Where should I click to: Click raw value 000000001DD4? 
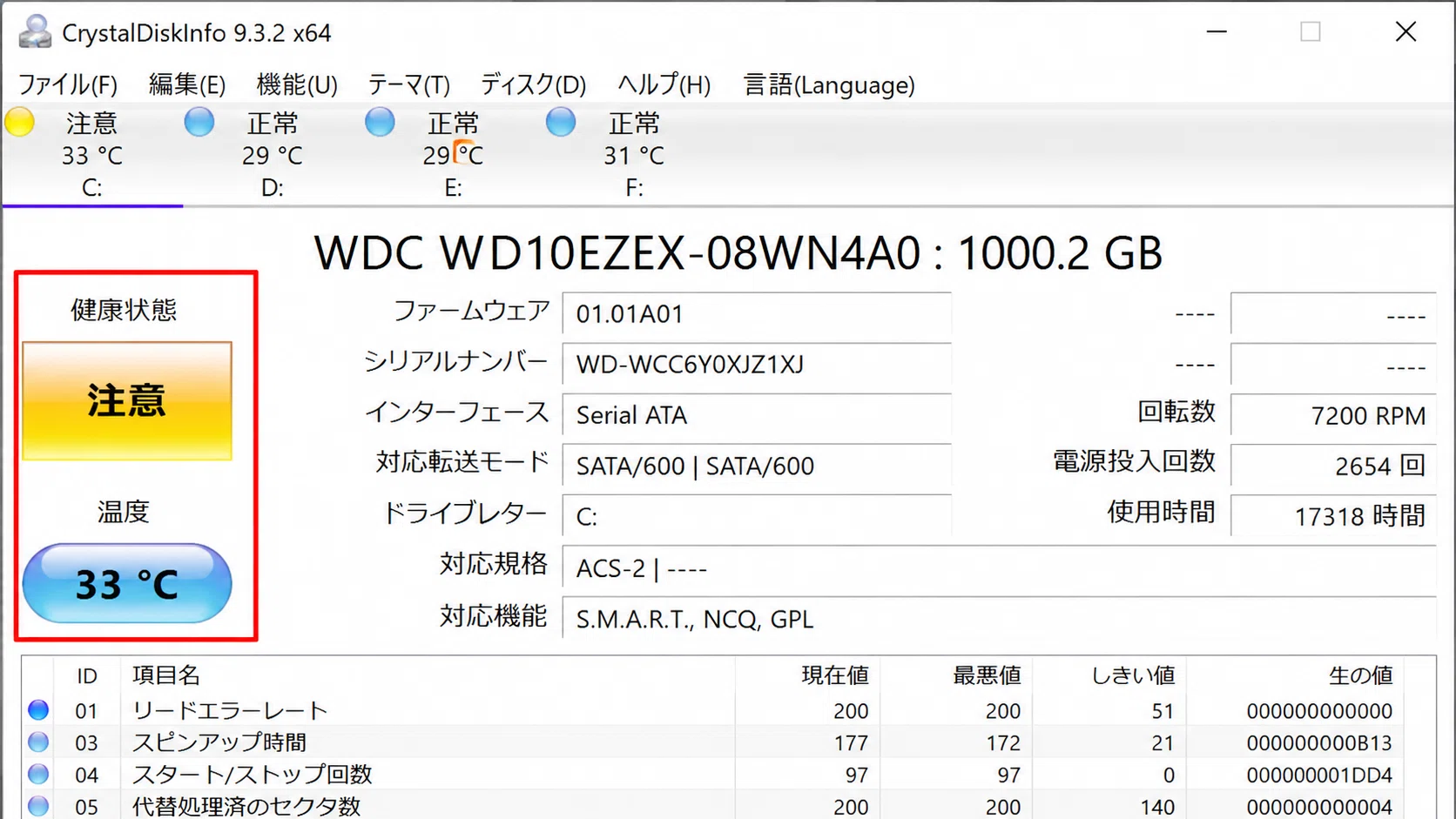click(x=1319, y=775)
